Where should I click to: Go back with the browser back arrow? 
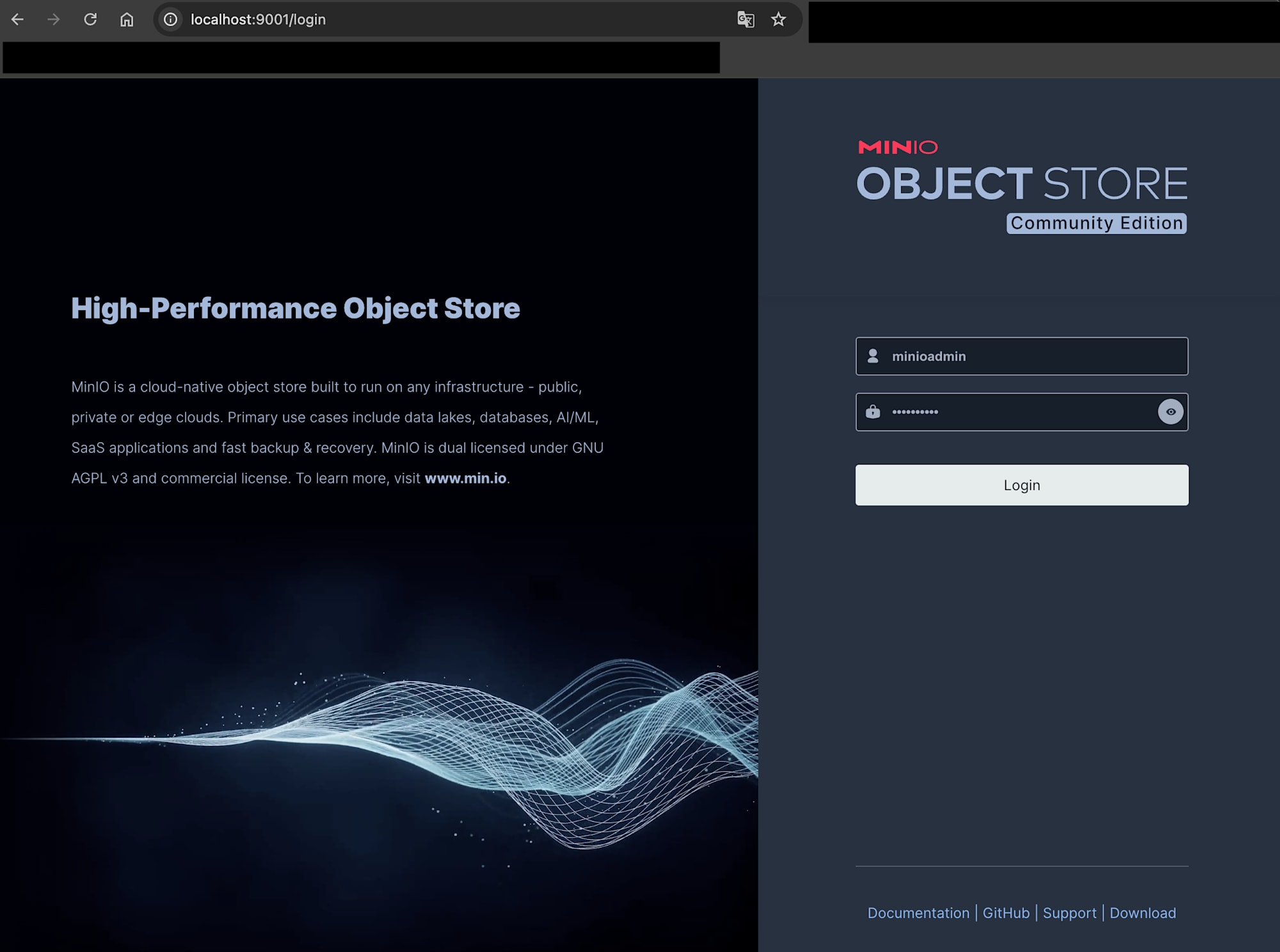(18, 20)
